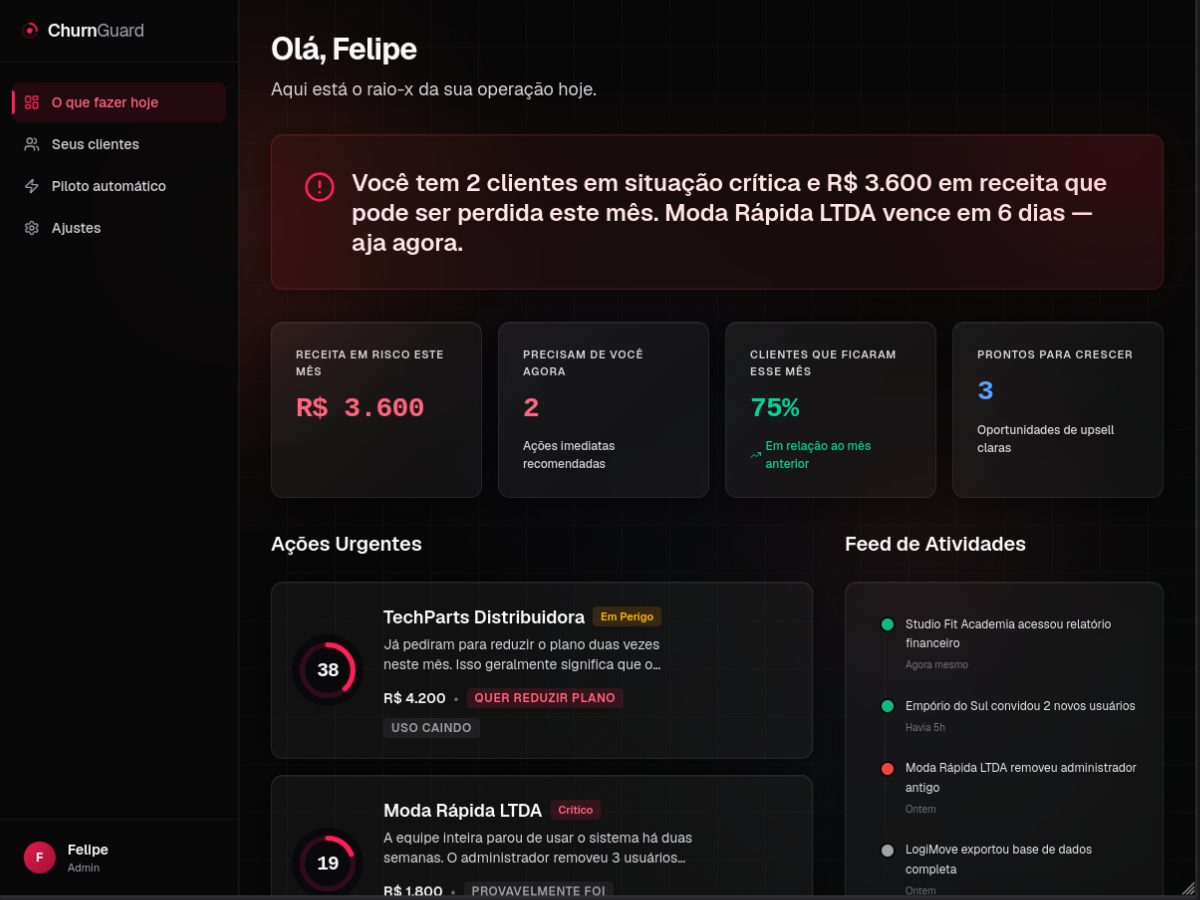This screenshot has width=1200, height=900.
Task: Go to the Piloto automático section
Action: (x=119, y=186)
